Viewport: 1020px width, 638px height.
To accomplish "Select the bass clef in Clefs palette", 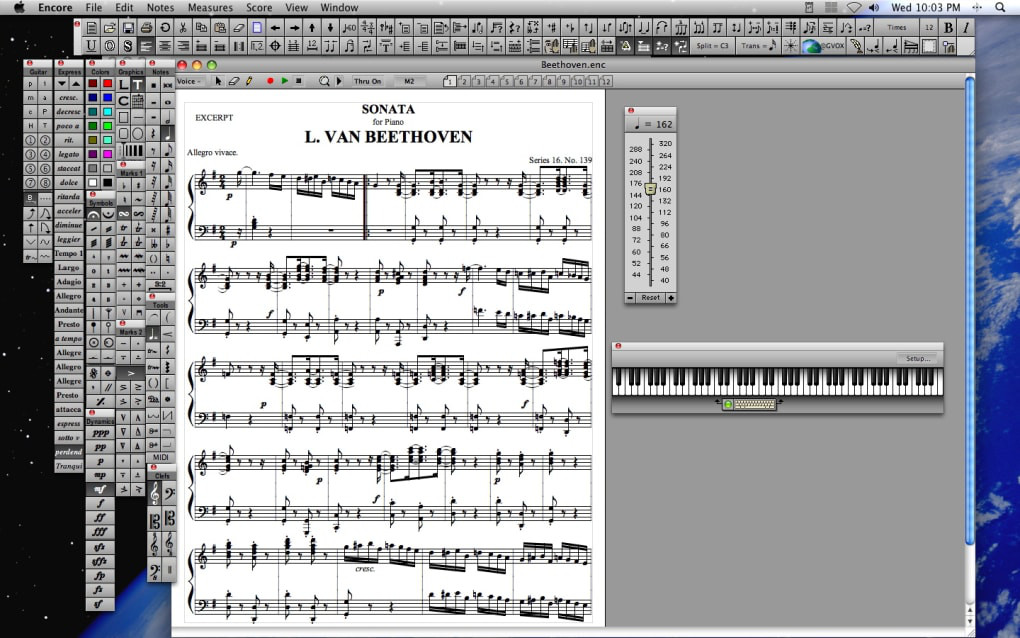I will pos(168,494).
